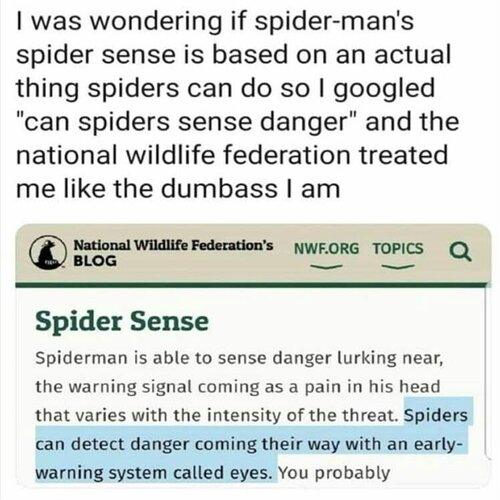This screenshot has height=500, width=500.
Task: Click the highlighted phrase warning system called eyes
Action: tap(154, 473)
